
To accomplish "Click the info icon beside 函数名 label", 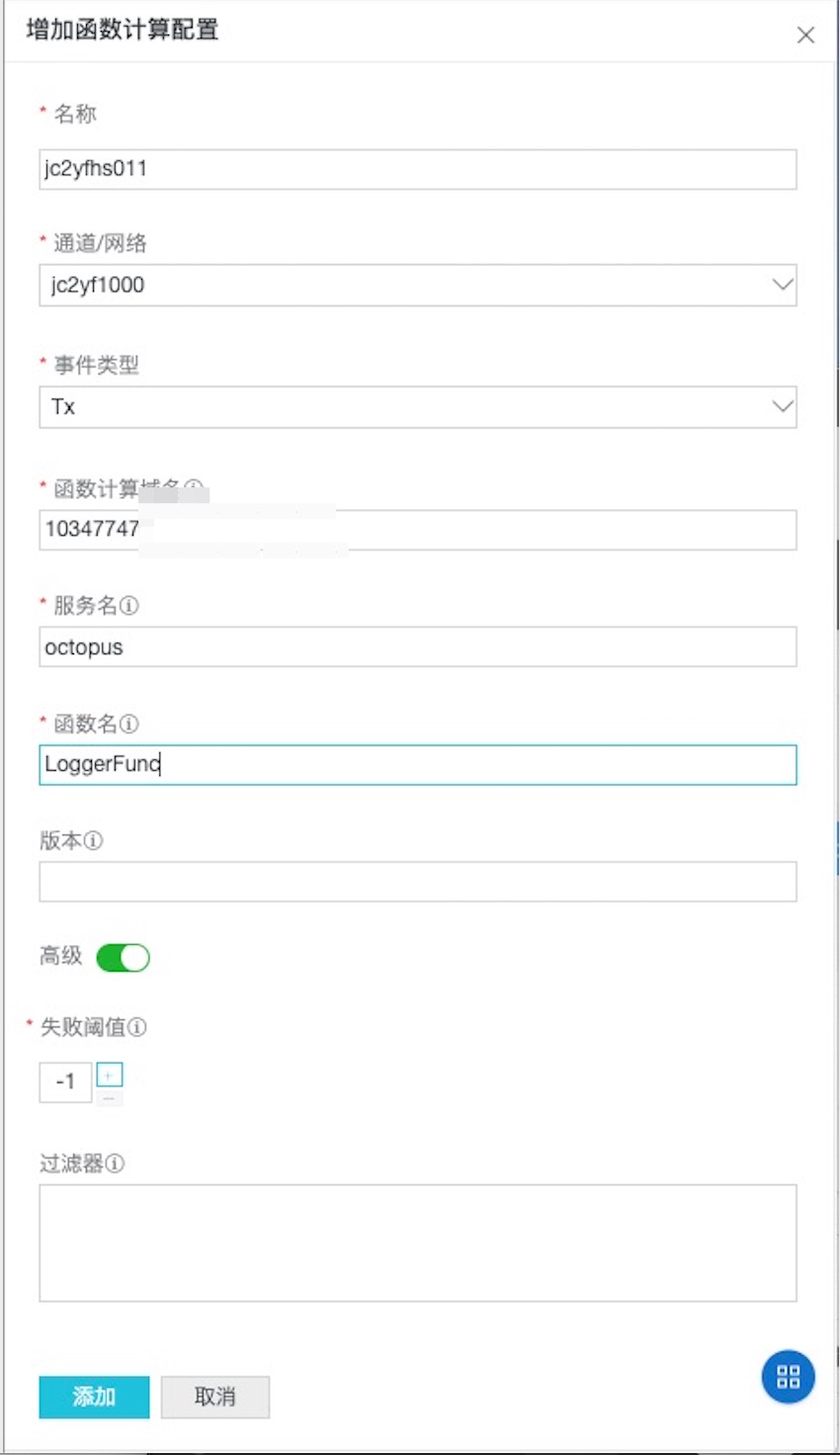I will click(129, 725).
